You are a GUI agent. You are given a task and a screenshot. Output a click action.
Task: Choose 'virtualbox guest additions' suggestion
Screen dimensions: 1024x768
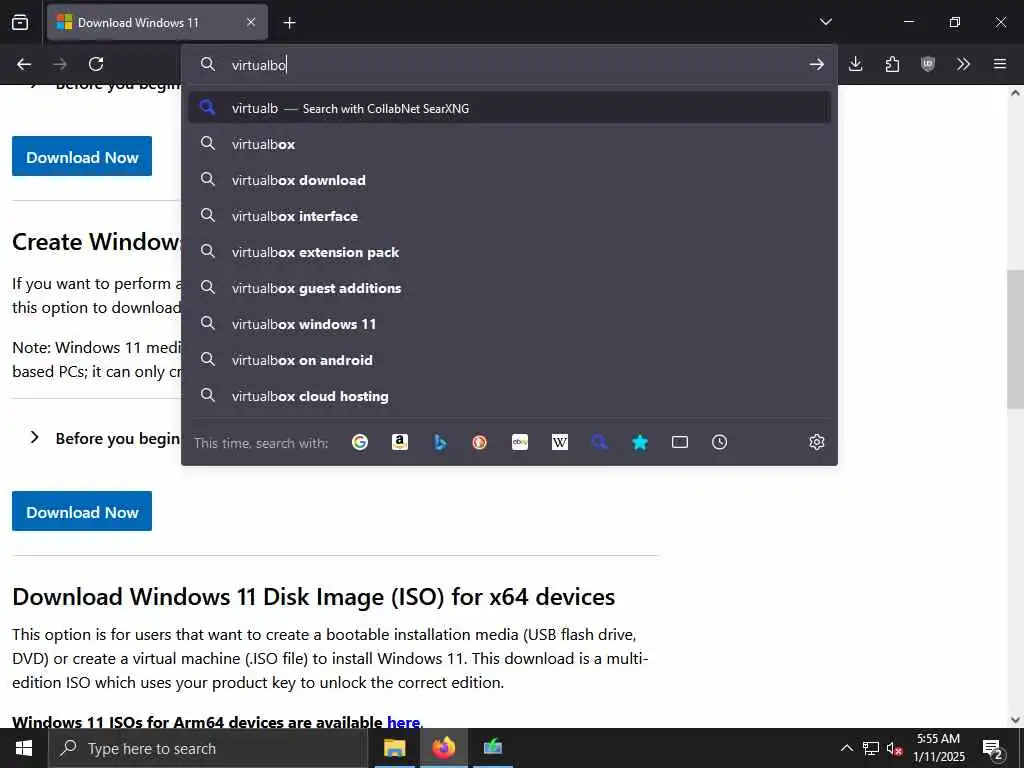point(509,288)
